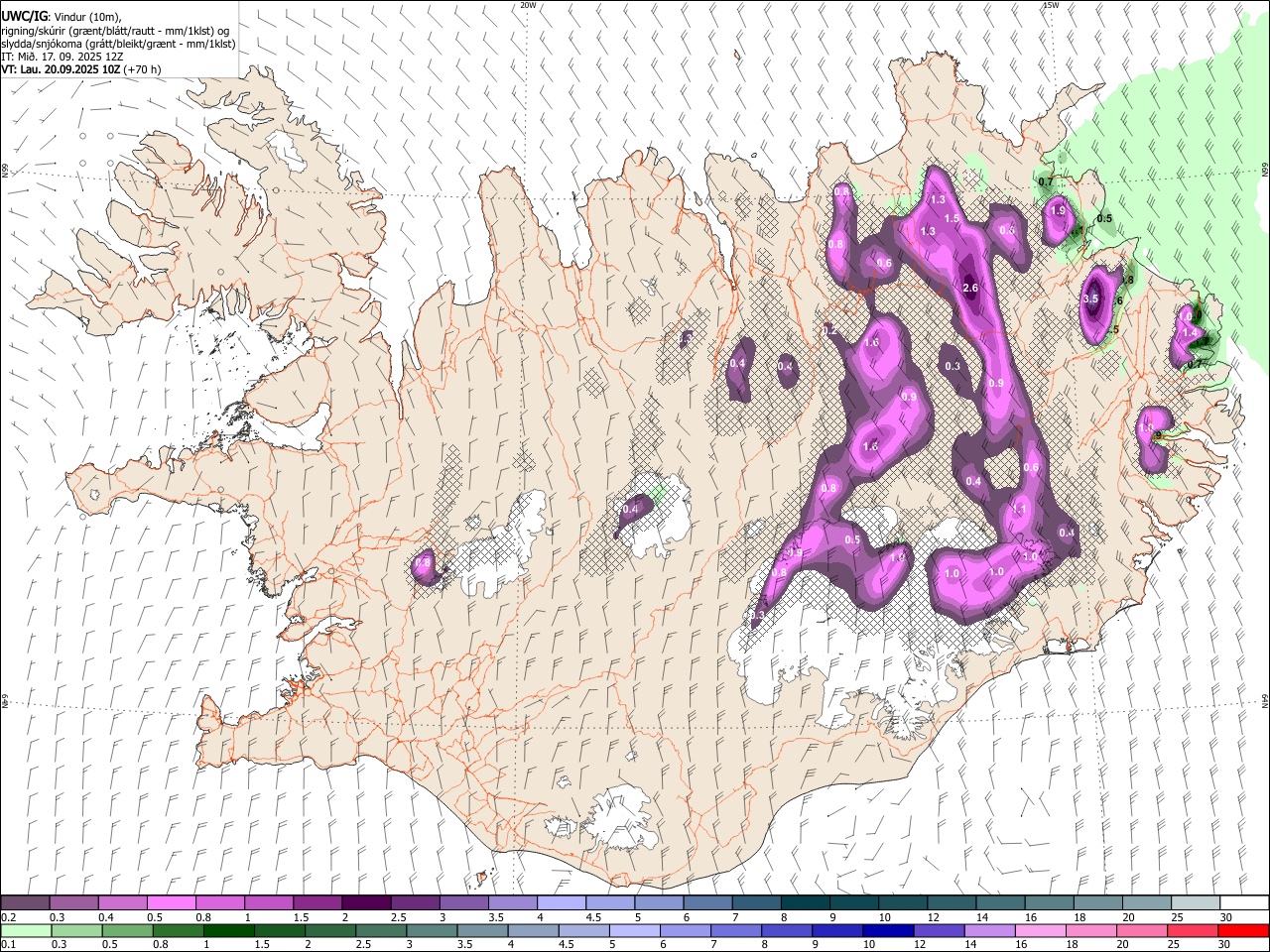Click the 64N latitude label on right edge
1270x952 pixels.
tap(1264, 701)
